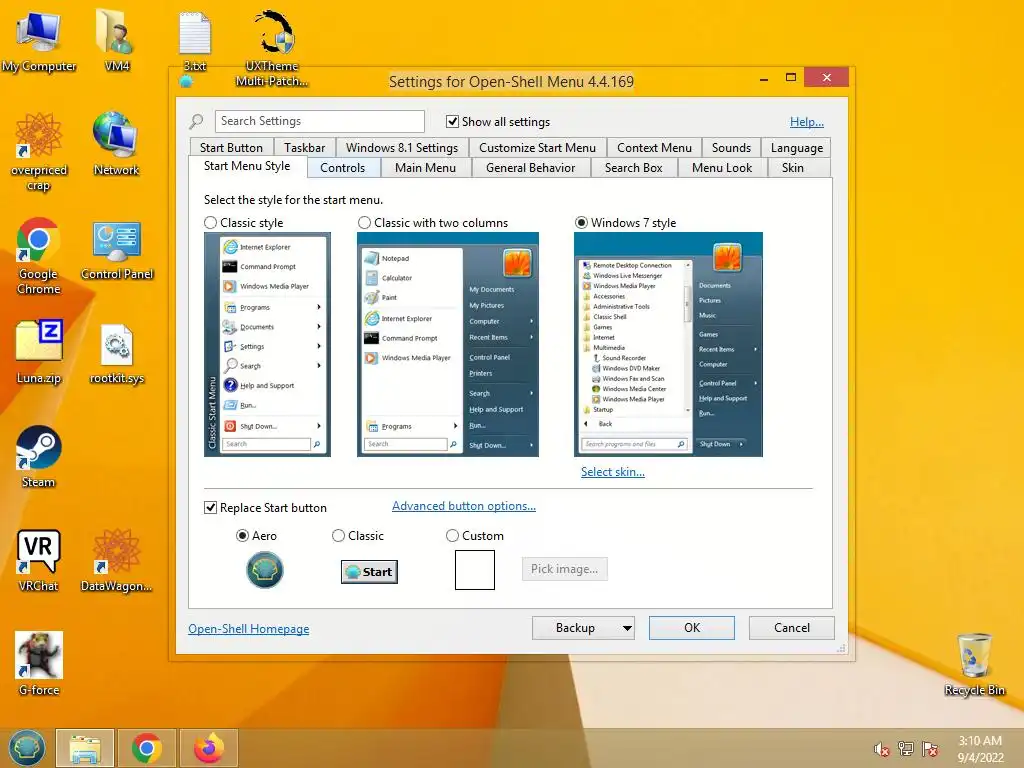Viewport: 1024px width, 768px height.
Task: Switch to the Main Menu tab
Action: click(425, 168)
